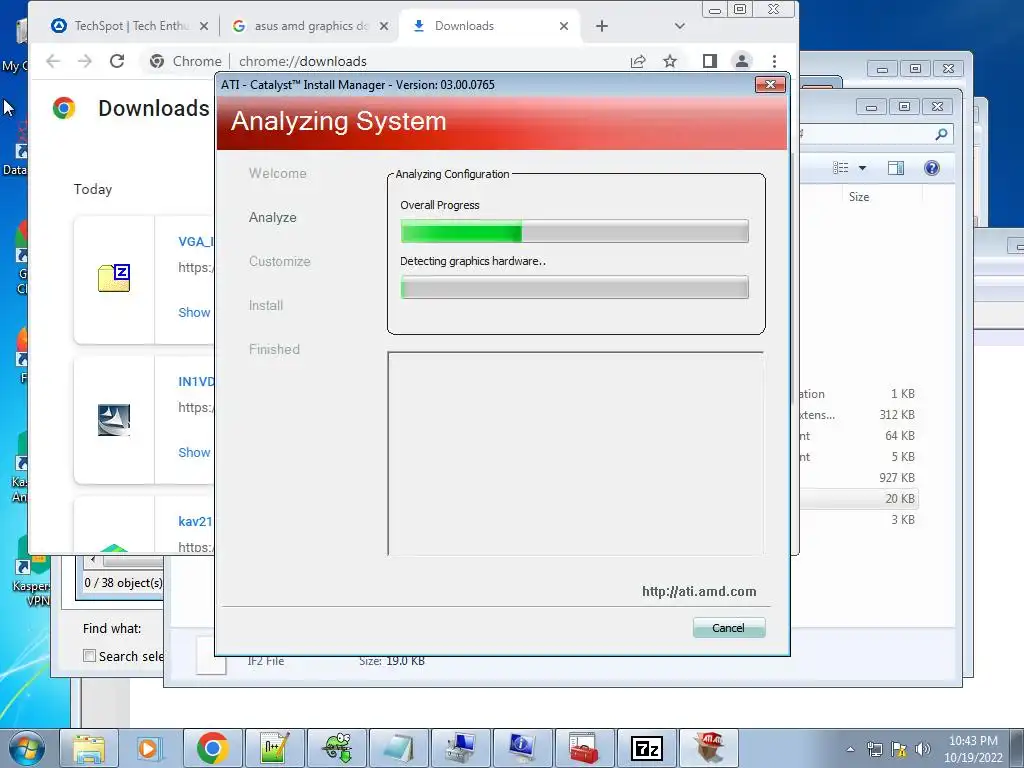
Task: Show VGA_ file in folder
Action: click(195, 312)
